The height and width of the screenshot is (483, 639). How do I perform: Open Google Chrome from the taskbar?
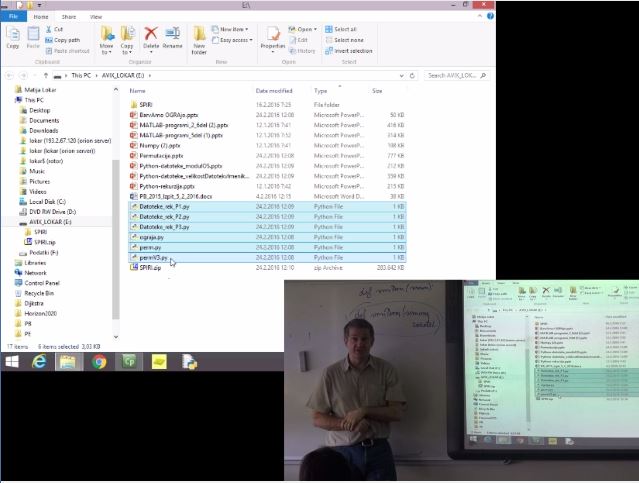(x=100, y=363)
